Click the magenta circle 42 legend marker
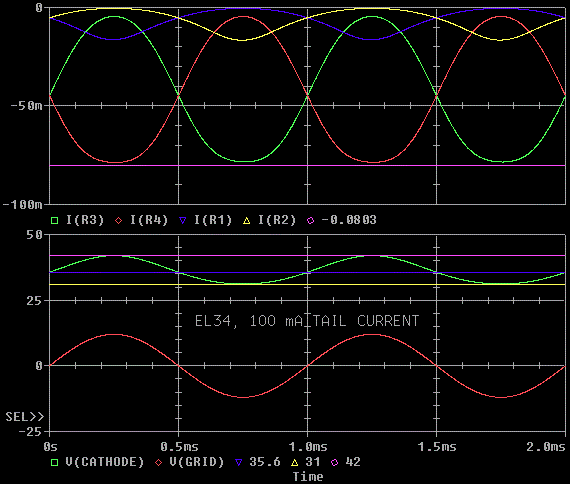The width and height of the screenshot is (570, 484). coord(334,463)
